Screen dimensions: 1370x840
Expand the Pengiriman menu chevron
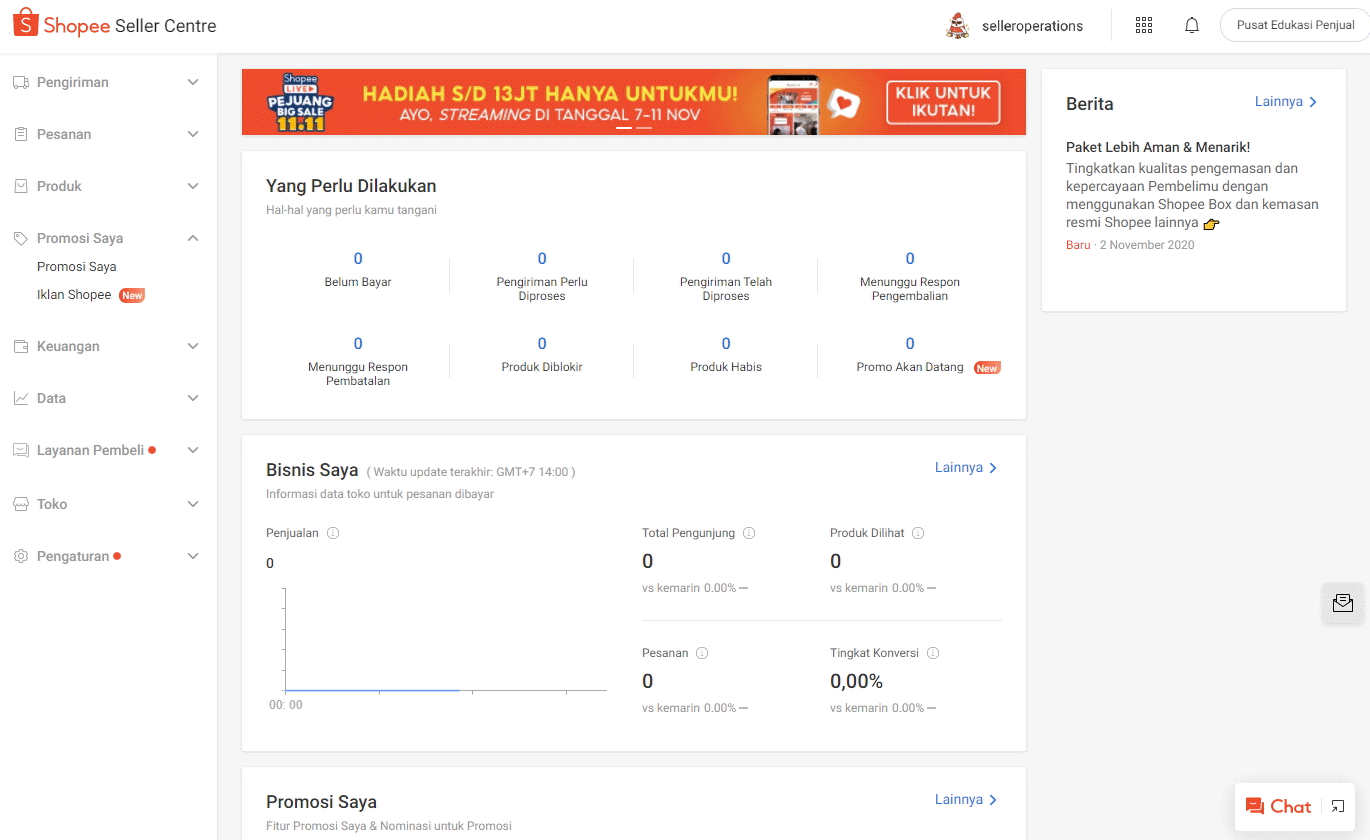(193, 82)
